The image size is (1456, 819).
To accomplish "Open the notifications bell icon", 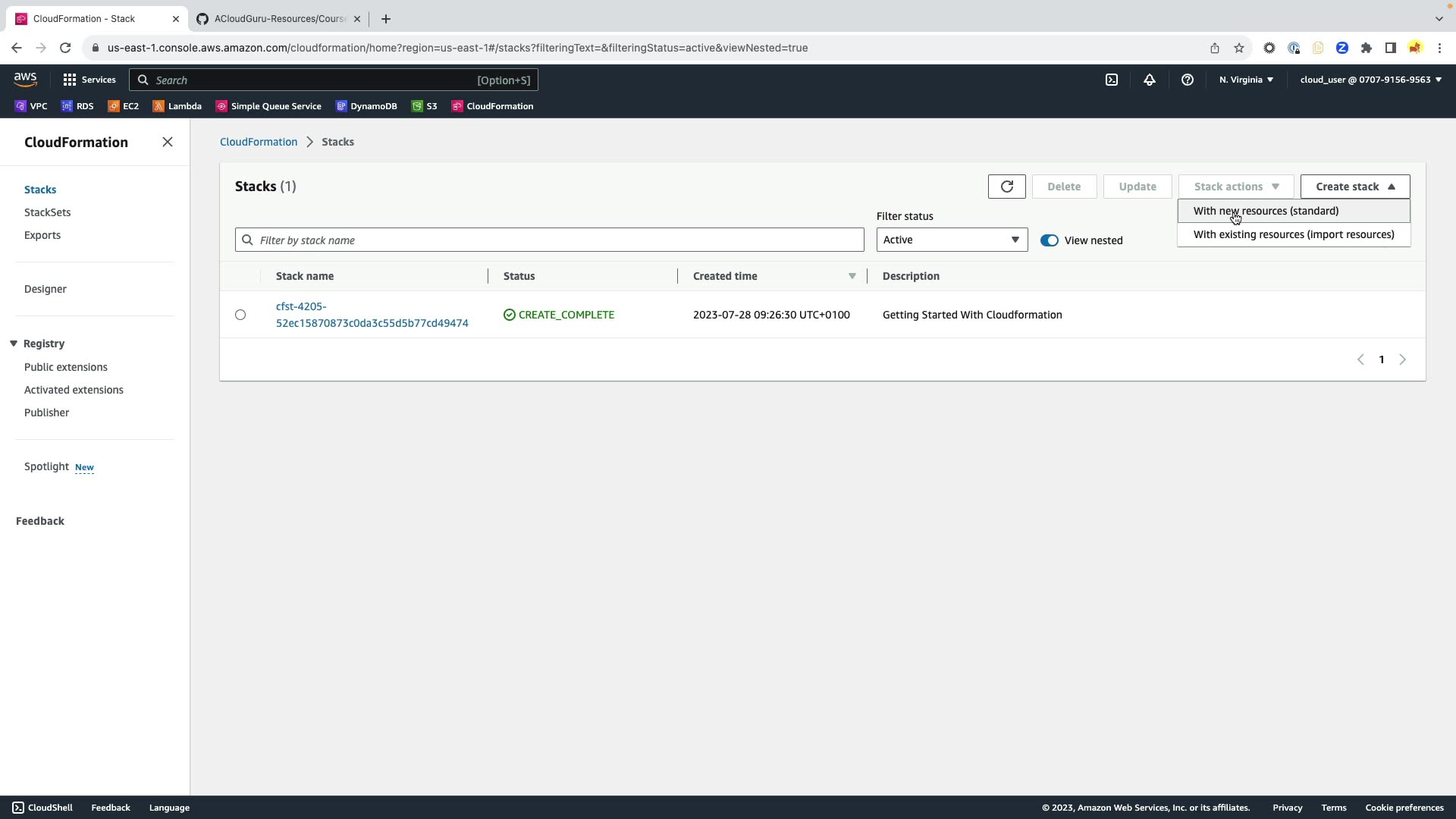I will coord(1149,80).
